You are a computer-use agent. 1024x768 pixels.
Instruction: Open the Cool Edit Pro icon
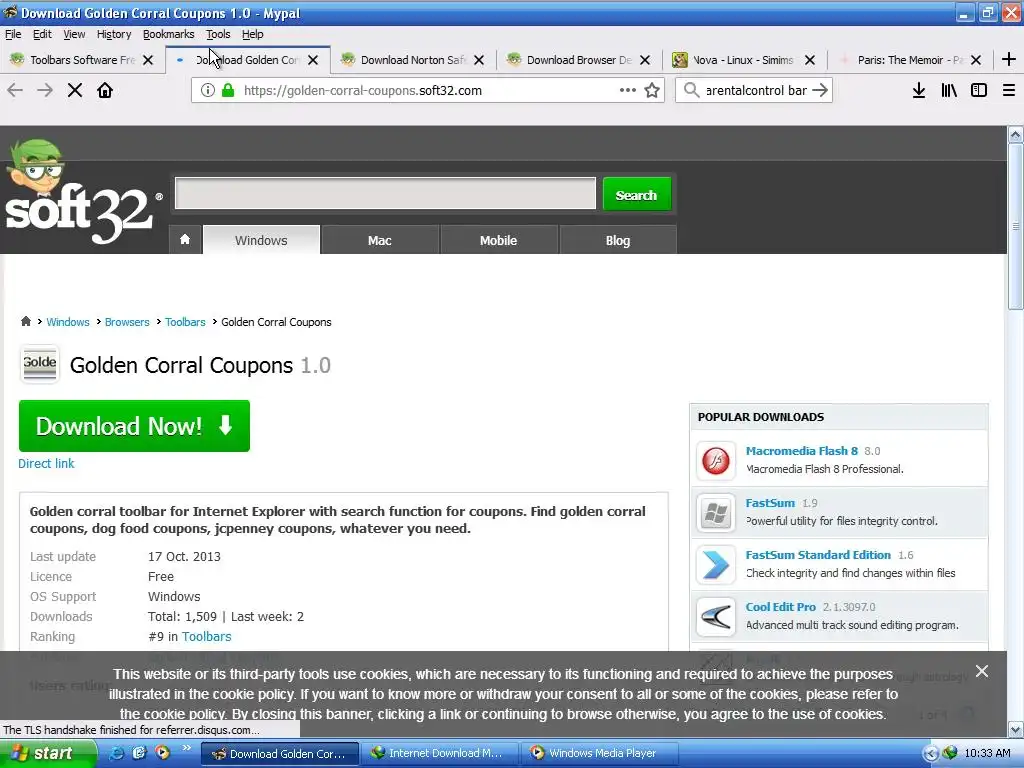tap(716, 616)
